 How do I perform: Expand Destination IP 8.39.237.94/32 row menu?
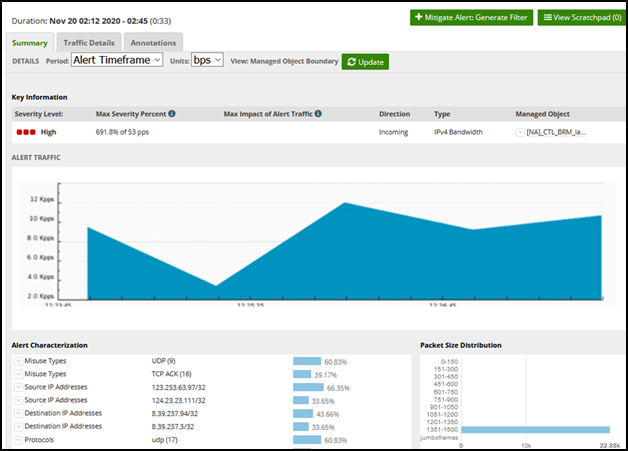(x=18, y=414)
